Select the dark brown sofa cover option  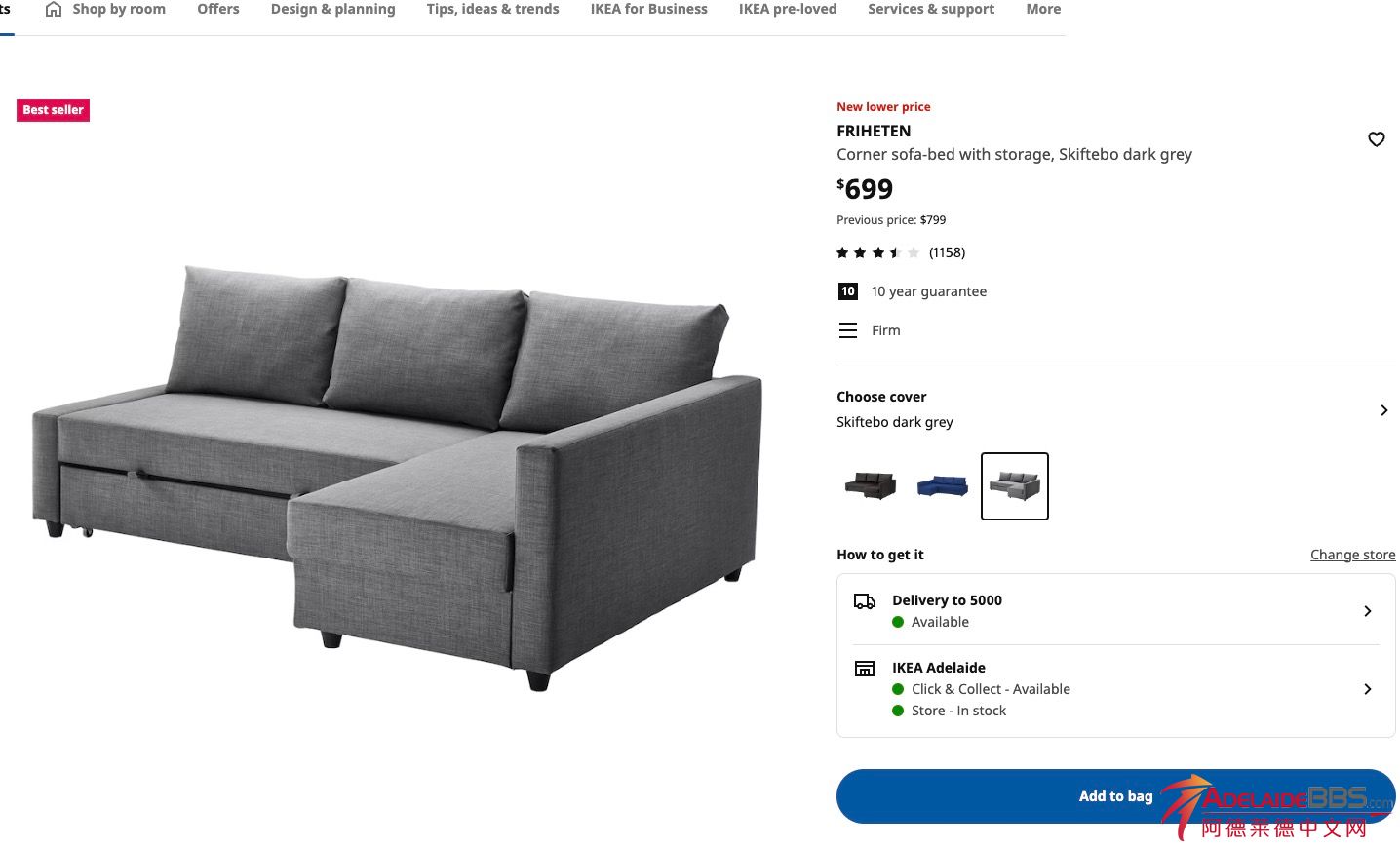point(871,485)
